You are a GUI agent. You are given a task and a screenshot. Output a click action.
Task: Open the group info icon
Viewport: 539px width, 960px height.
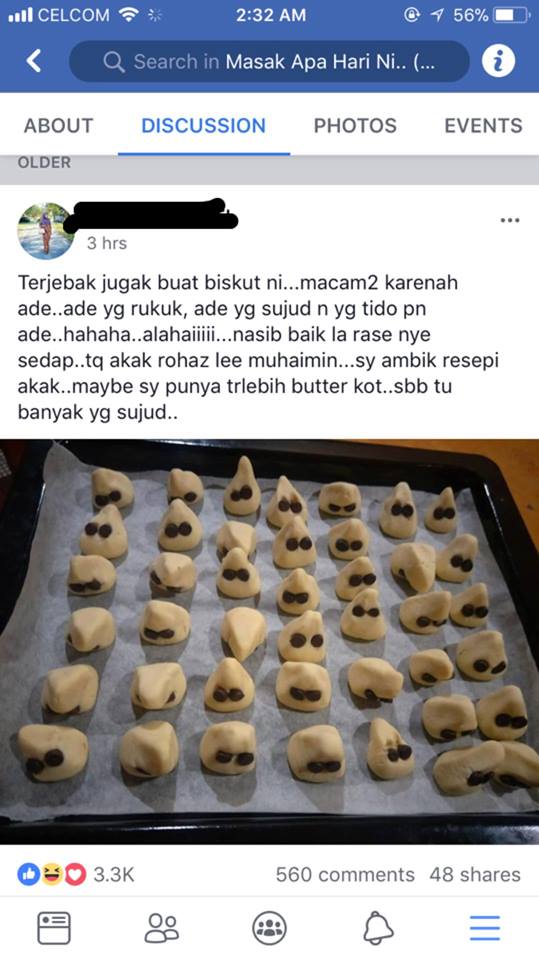tap(498, 61)
